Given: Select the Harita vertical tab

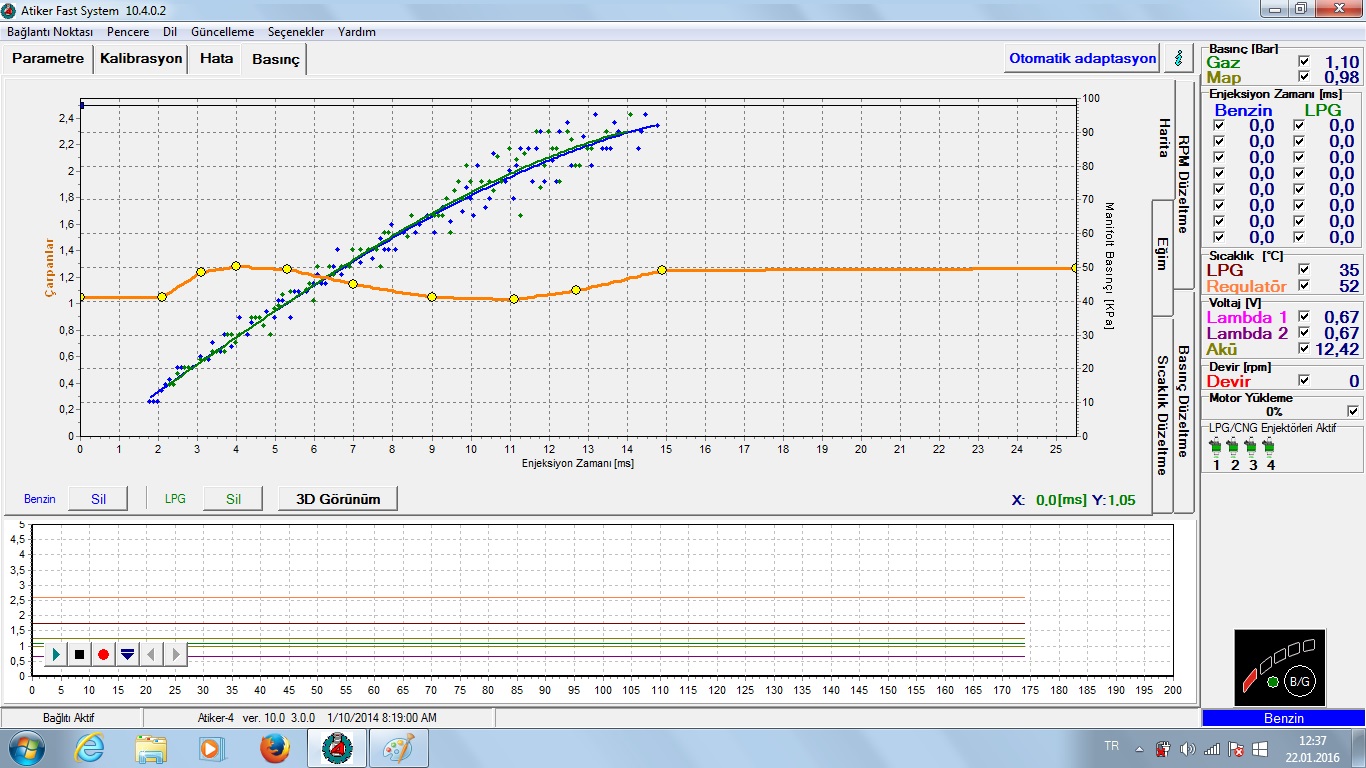Looking at the screenshot, I should click(x=1163, y=138).
